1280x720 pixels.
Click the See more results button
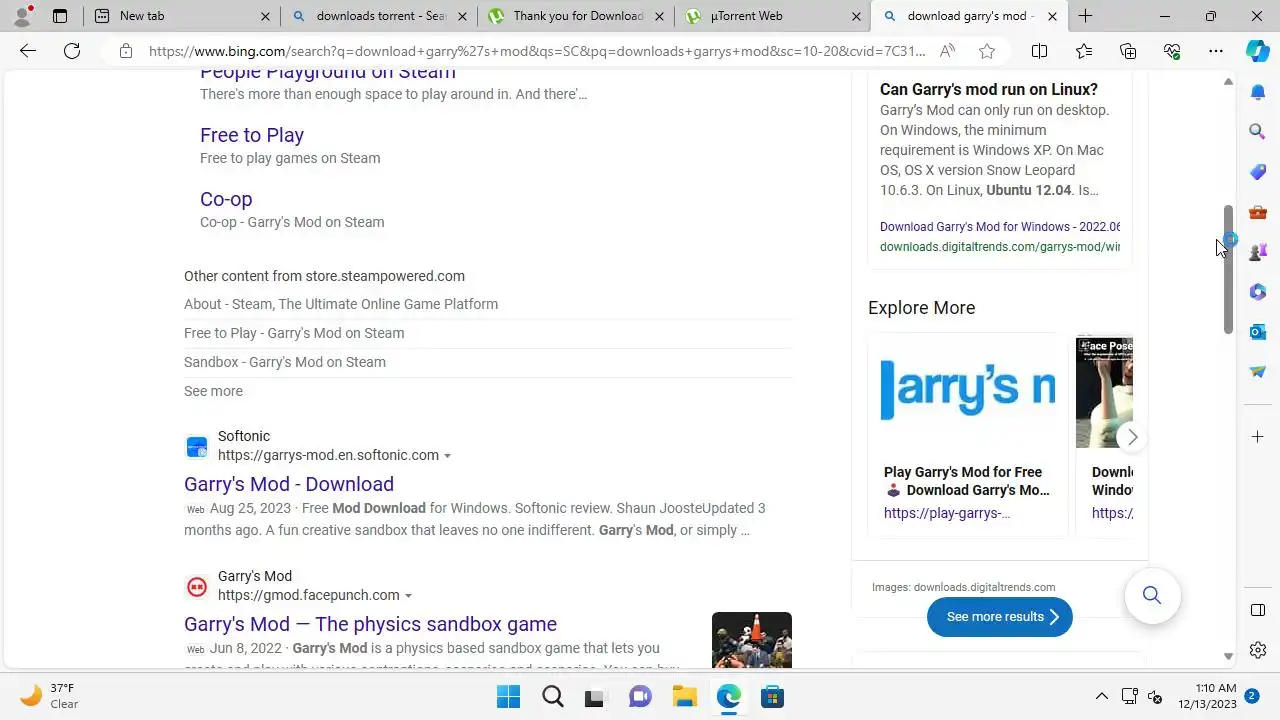pos(1000,617)
